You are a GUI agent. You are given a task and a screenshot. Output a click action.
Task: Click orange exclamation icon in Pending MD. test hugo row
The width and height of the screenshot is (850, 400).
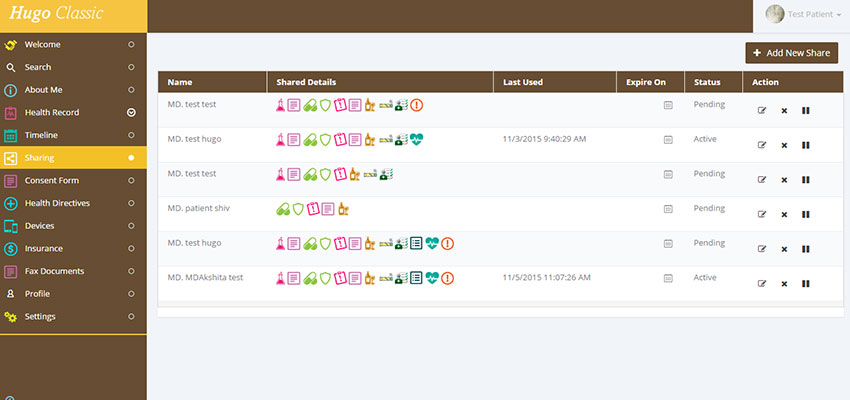point(447,244)
